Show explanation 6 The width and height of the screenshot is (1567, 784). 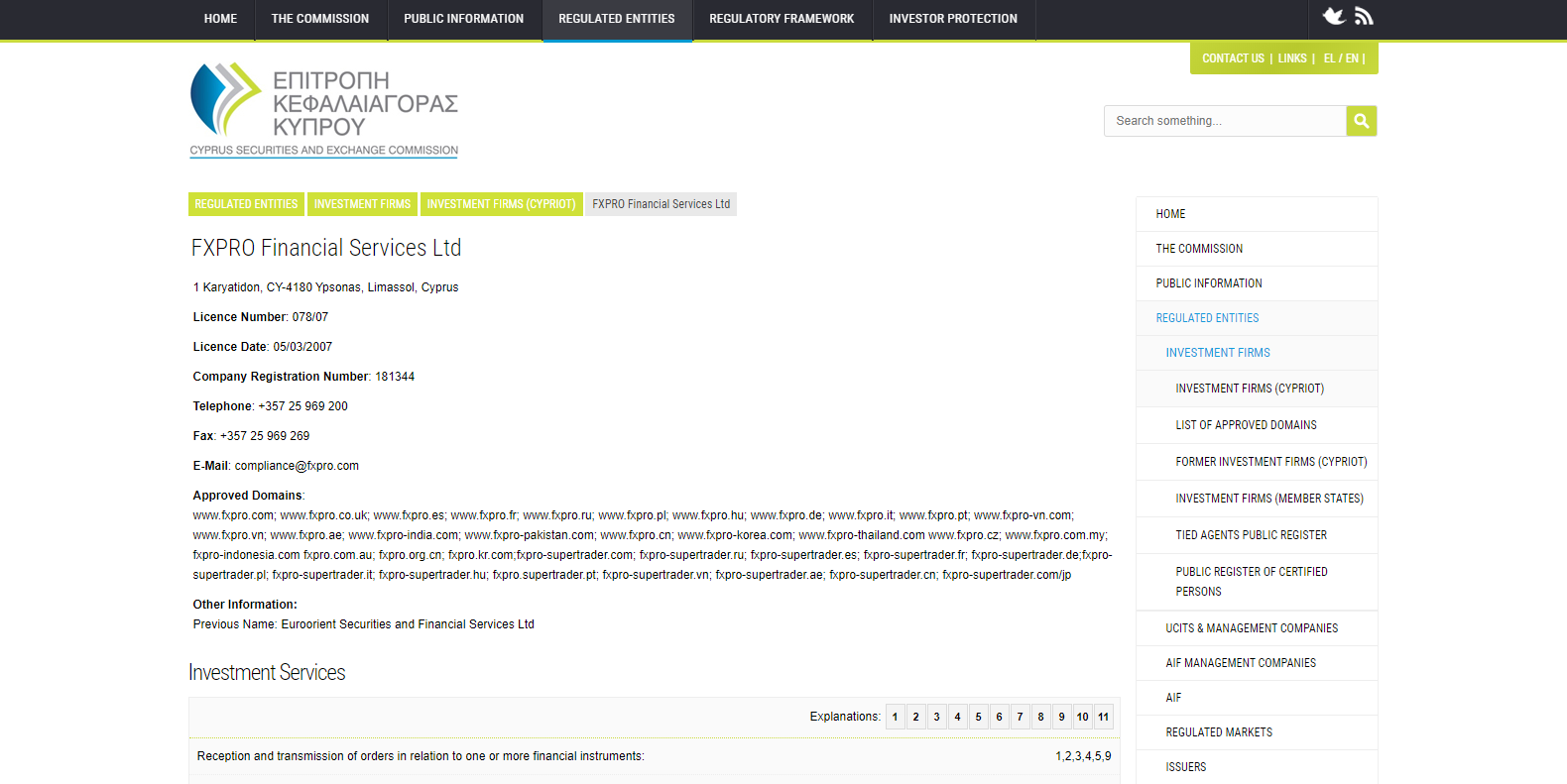(x=999, y=717)
